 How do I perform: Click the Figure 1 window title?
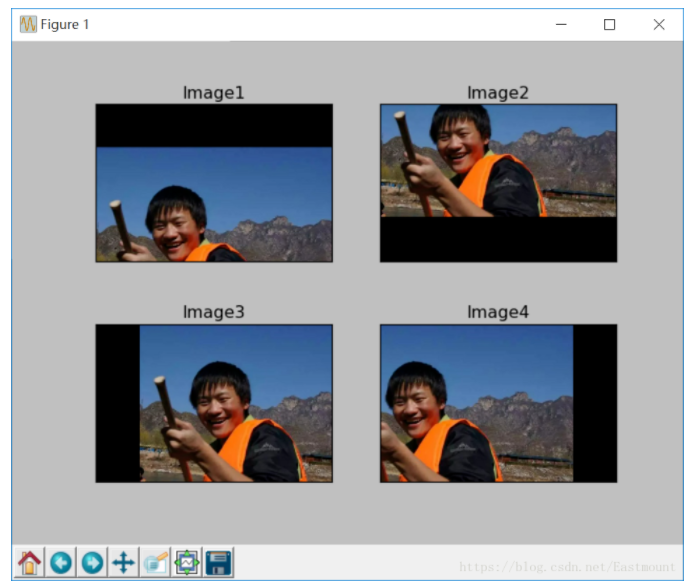click(x=65, y=24)
